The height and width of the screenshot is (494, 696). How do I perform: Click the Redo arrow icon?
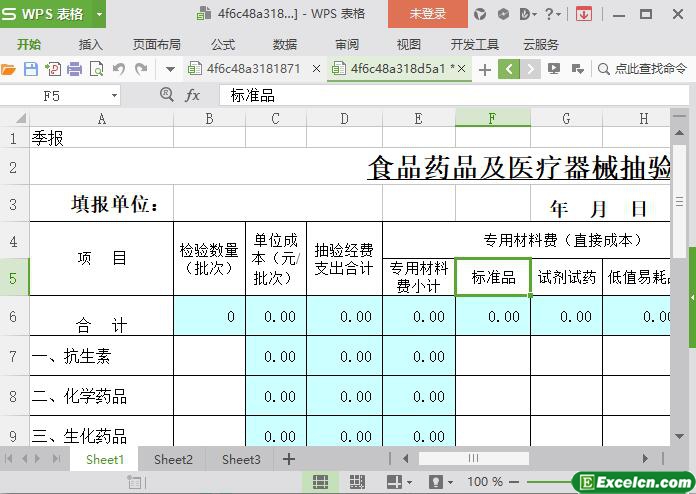point(141,69)
